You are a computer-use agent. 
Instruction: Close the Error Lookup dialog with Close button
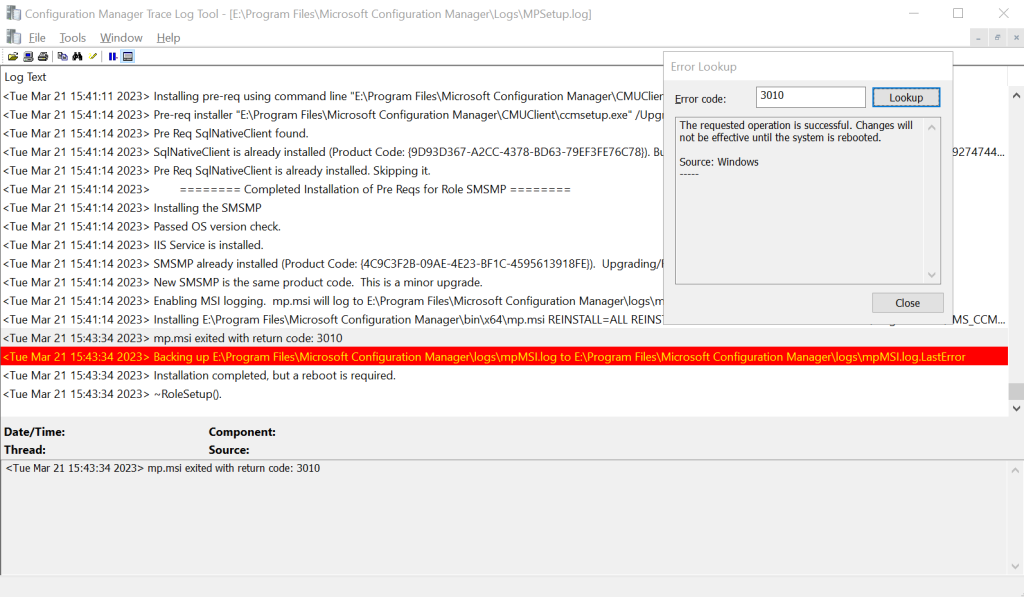pyautogui.click(x=907, y=303)
